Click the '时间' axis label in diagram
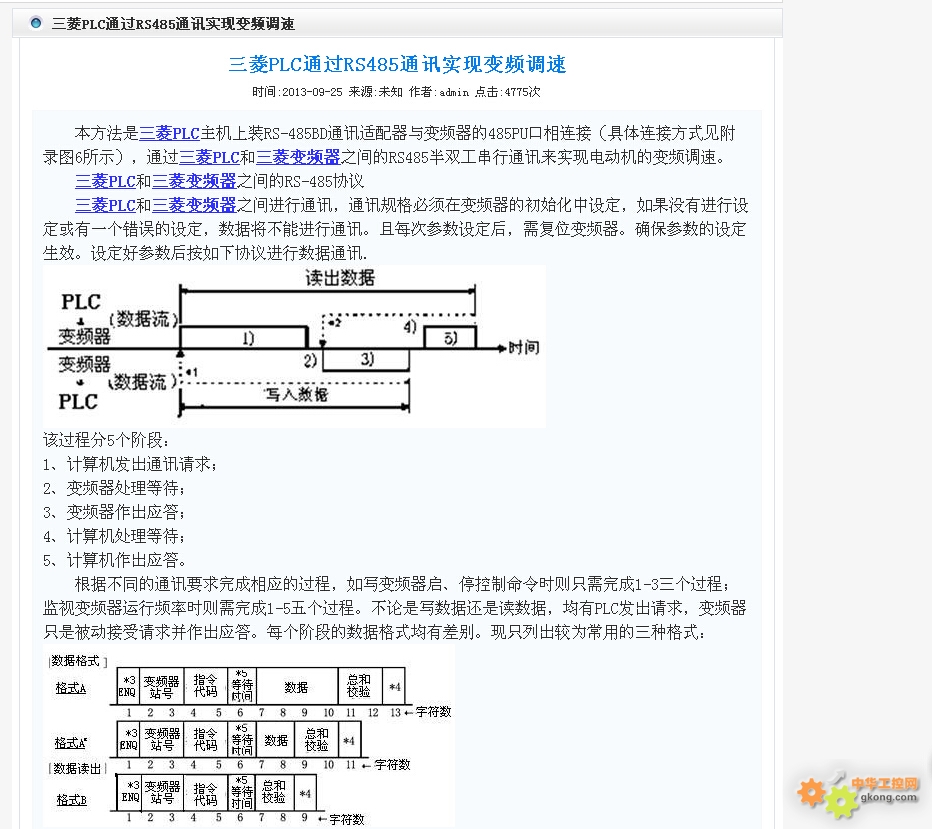 coord(524,348)
